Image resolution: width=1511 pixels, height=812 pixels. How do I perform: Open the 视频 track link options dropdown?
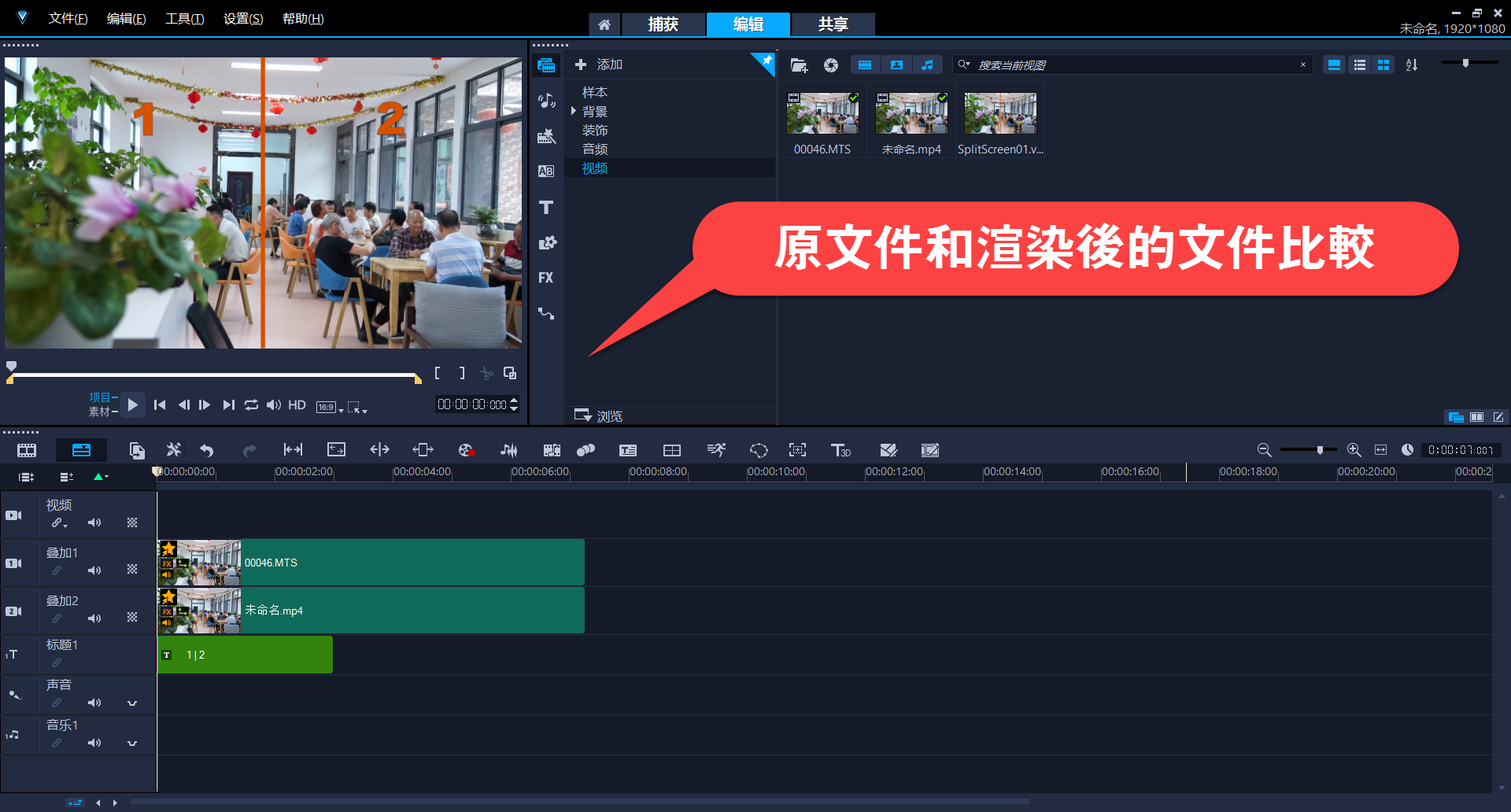(x=60, y=522)
